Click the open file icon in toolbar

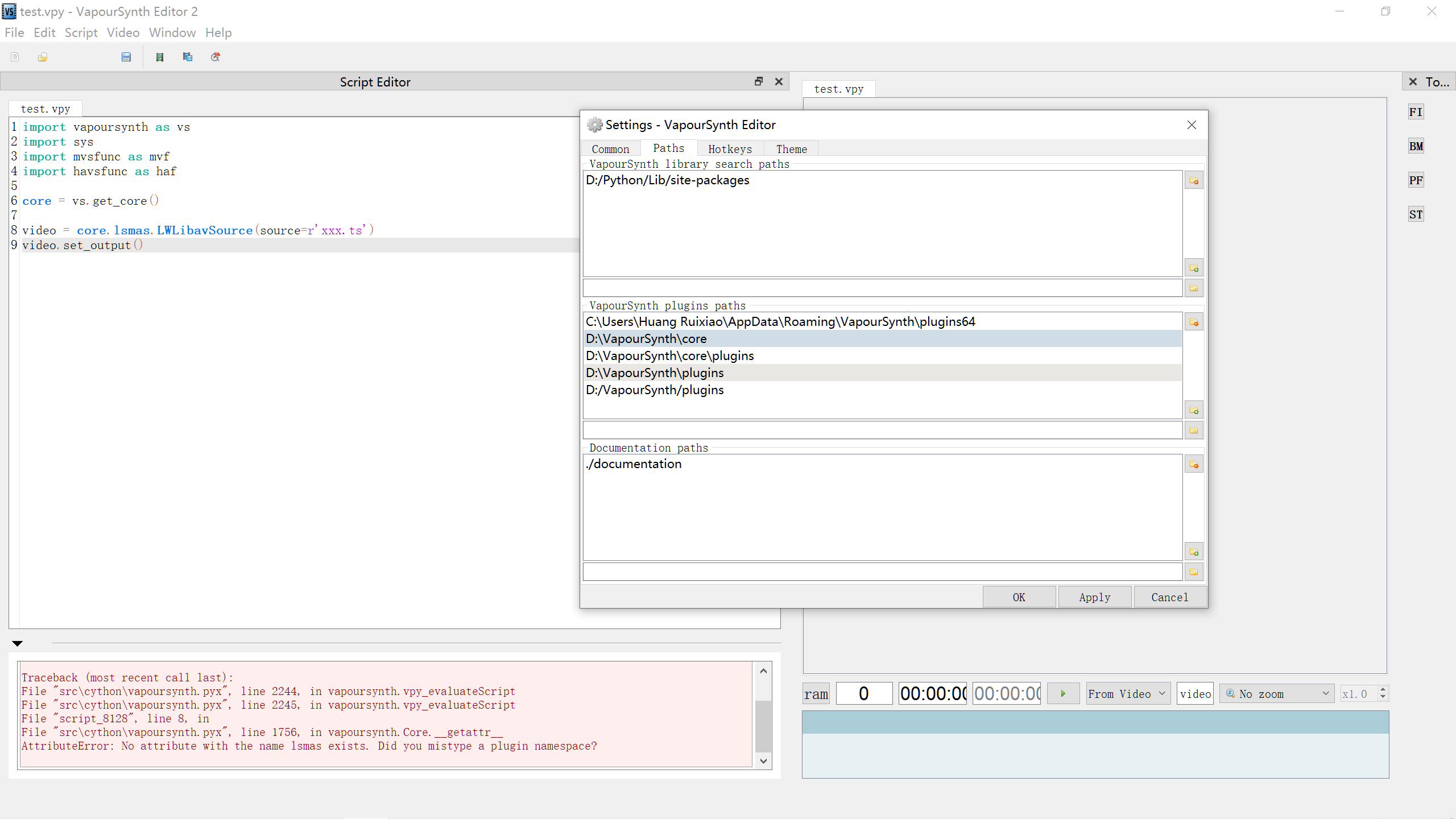coord(43,57)
